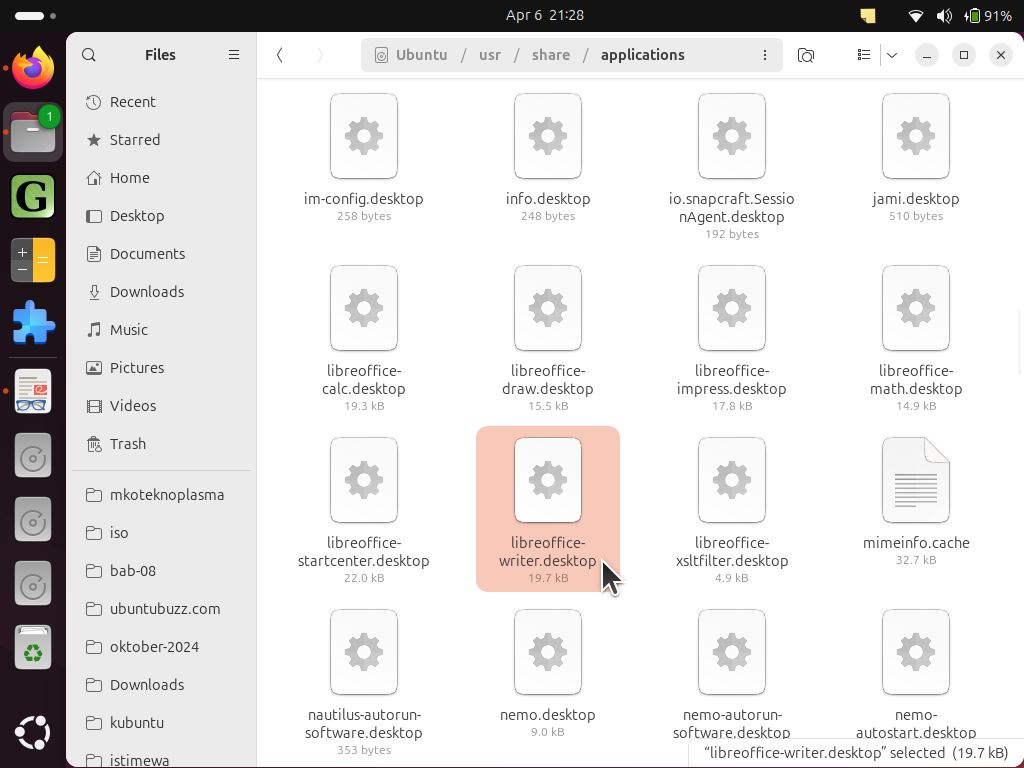Switch to list view
Image resolution: width=1024 pixels, height=768 pixels.
tap(864, 55)
